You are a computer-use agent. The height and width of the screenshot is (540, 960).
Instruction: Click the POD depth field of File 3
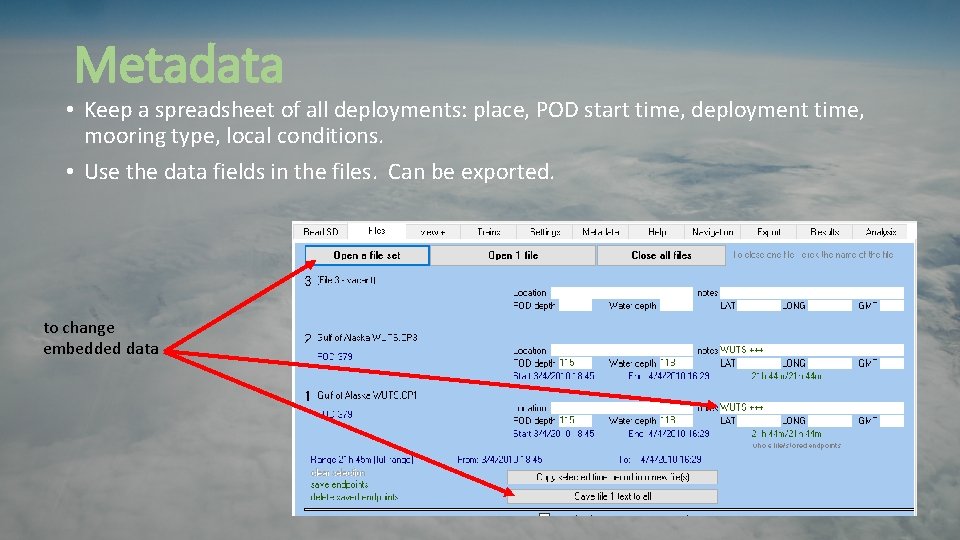click(575, 306)
